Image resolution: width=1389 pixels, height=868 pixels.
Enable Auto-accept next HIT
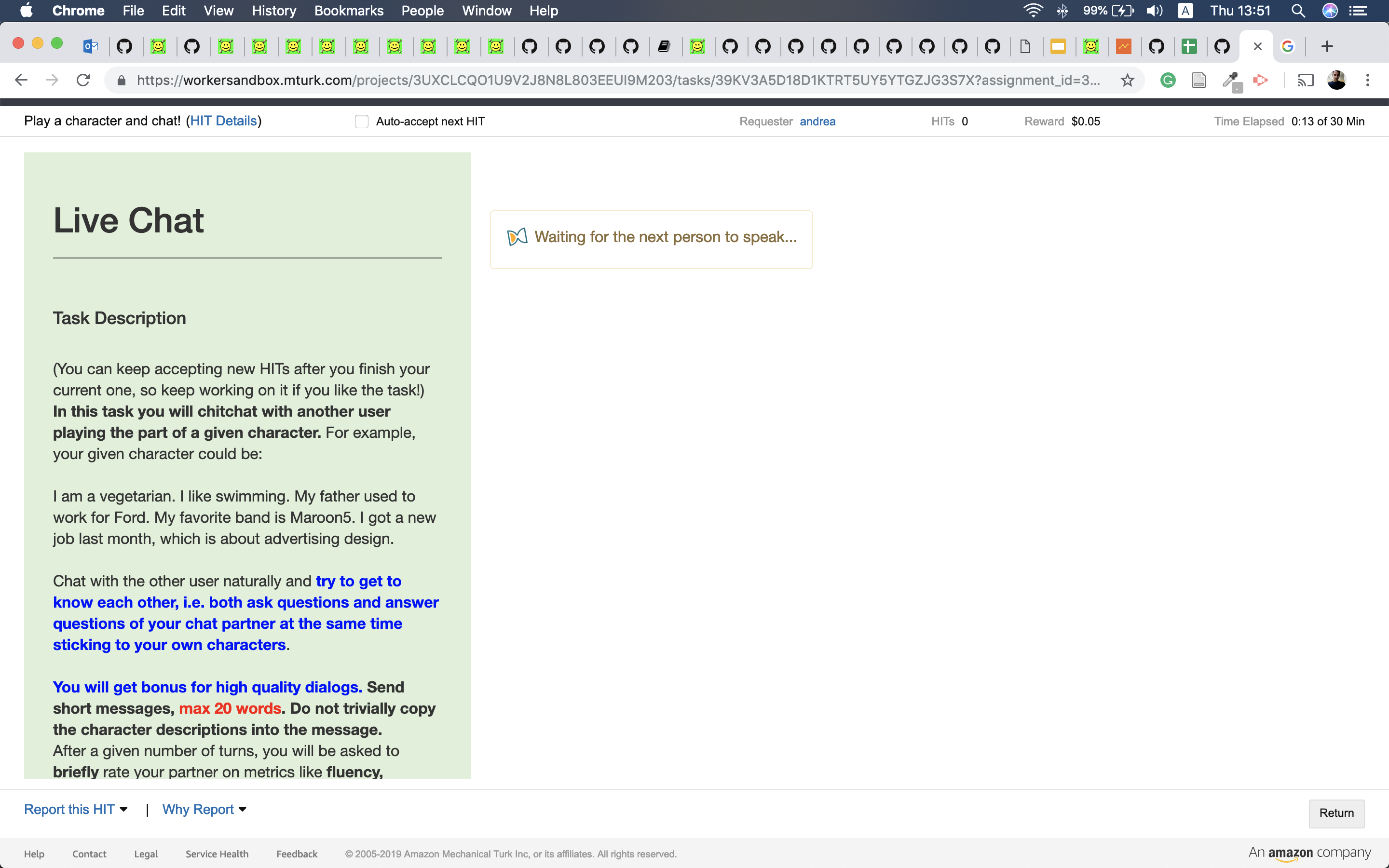tap(361, 121)
